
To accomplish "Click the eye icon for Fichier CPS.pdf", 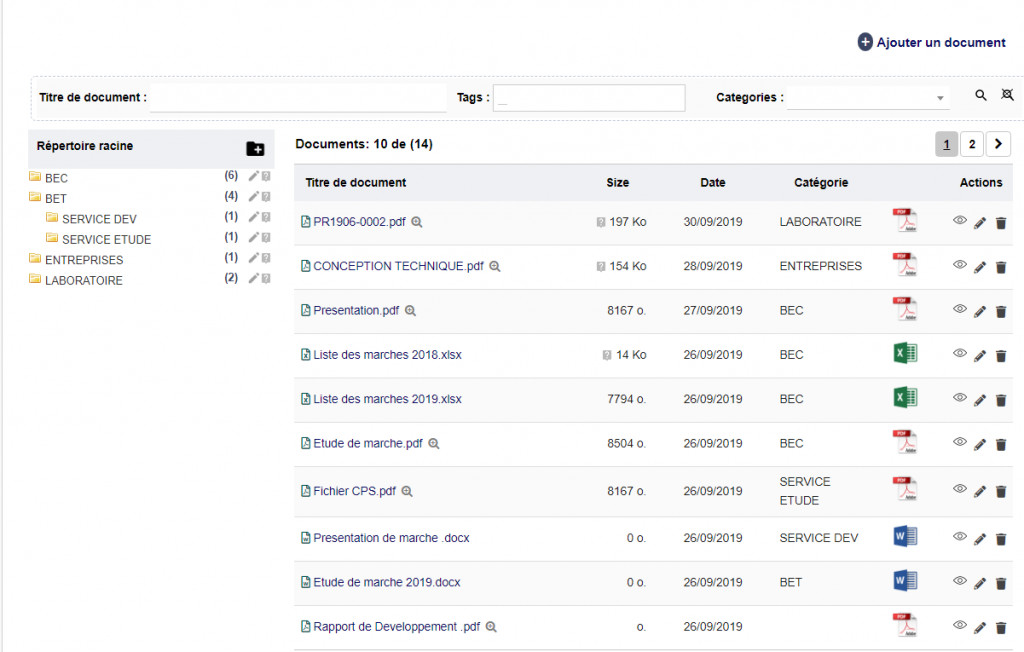I will (x=960, y=489).
